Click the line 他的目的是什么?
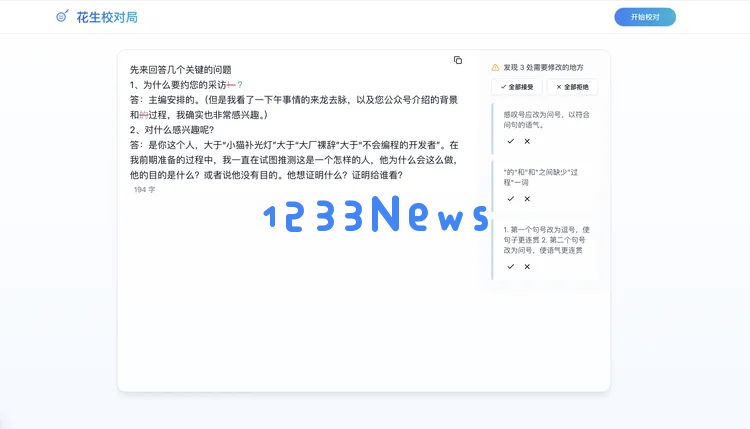The image size is (750, 429). pyautogui.click(x=266, y=175)
